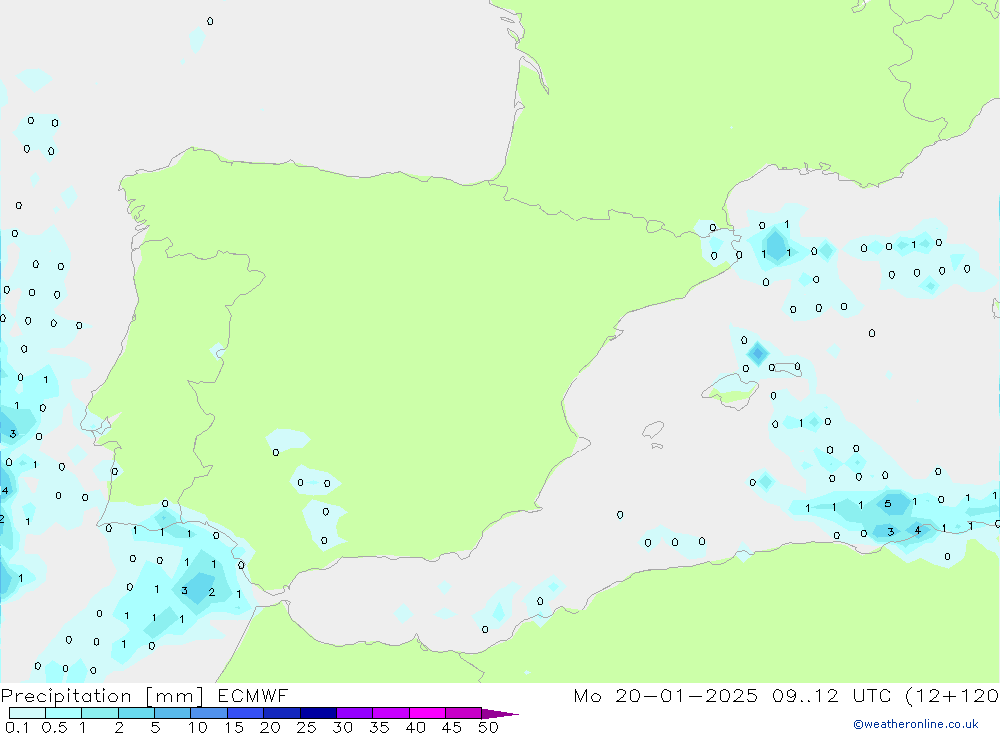The image size is (1000, 733).
Task: Click the legend value label 20
Action: [x=270, y=727]
